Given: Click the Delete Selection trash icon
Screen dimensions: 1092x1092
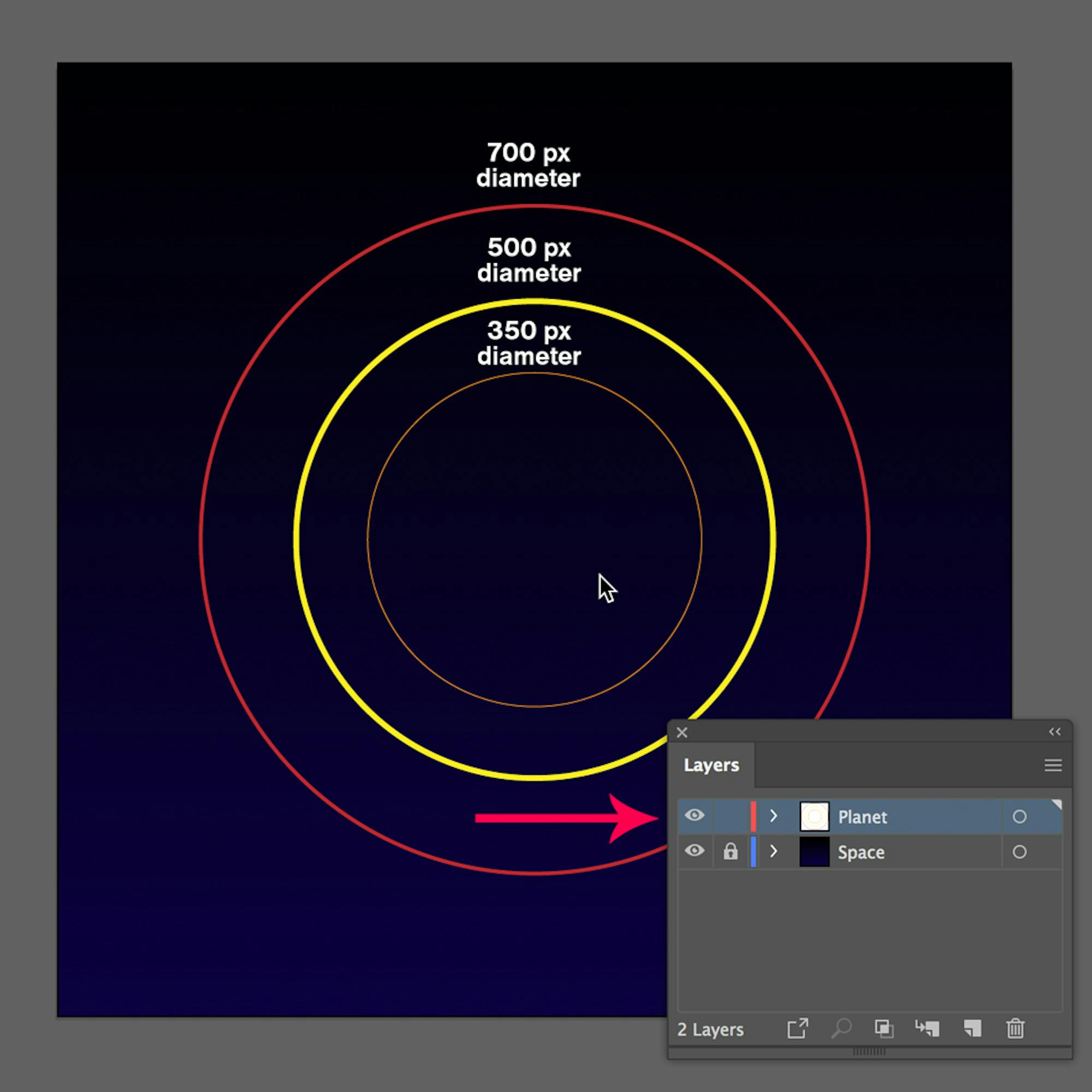Looking at the screenshot, I should (x=1016, y=1030).
